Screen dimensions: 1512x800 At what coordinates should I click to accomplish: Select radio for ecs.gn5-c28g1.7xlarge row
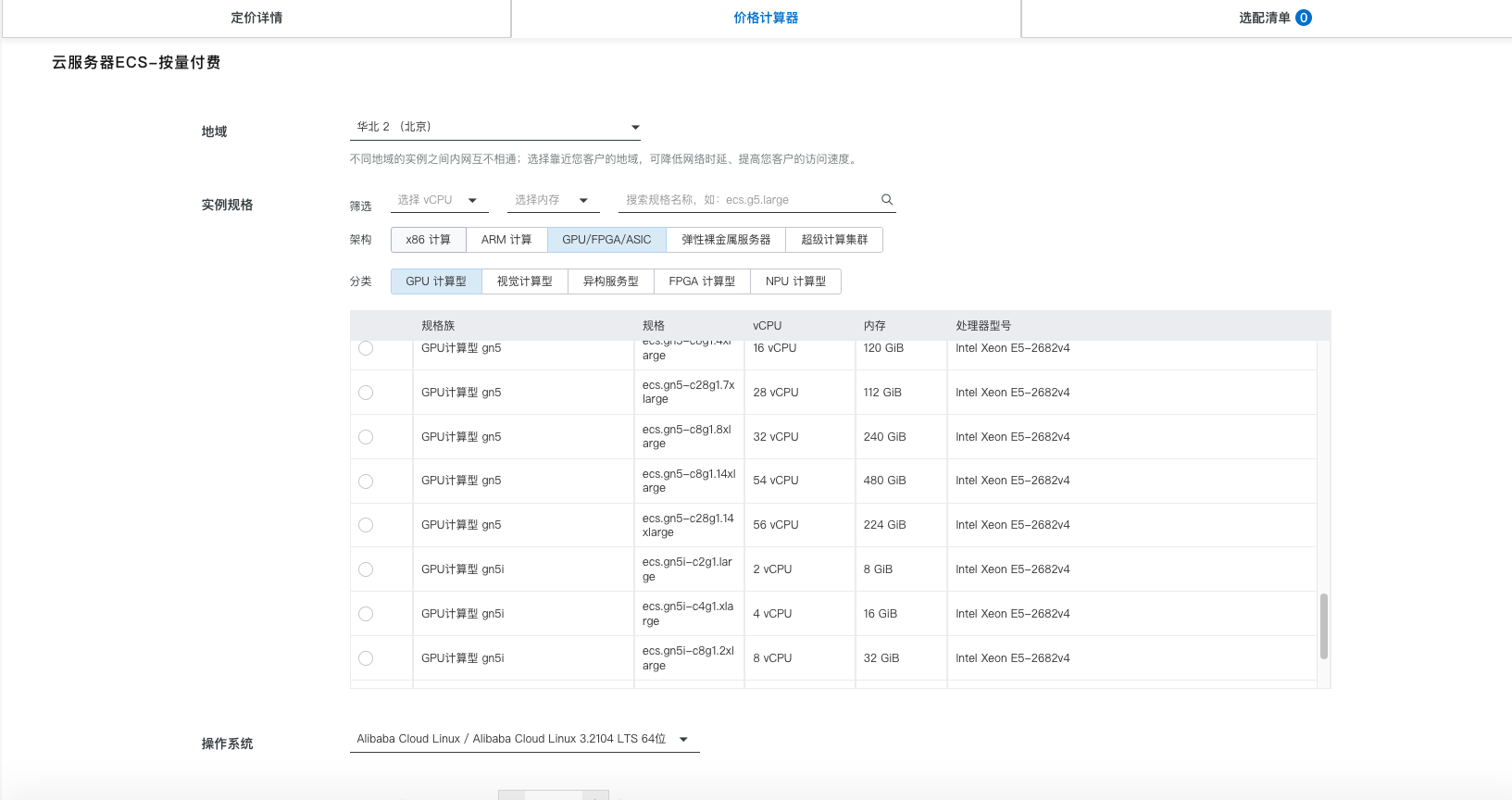click(366, 393)
